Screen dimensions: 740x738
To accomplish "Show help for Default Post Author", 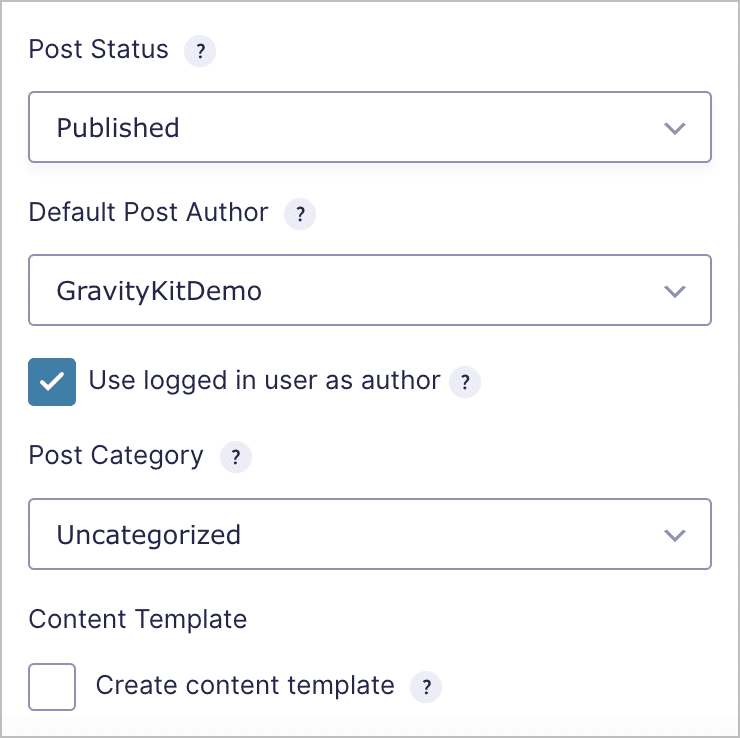I will tap(300, 214).
